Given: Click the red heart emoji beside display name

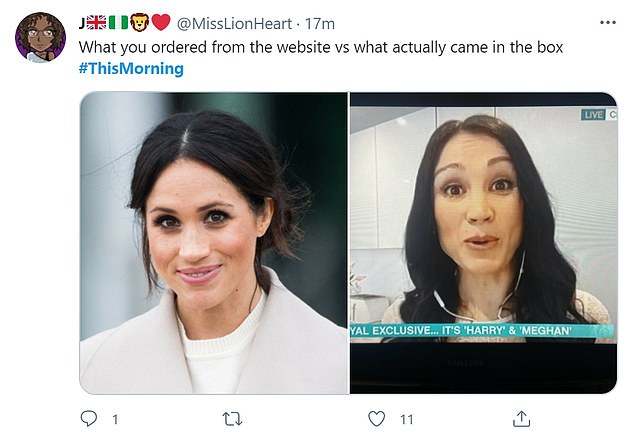Looking at the screenshot, I should tap(160, 23).
